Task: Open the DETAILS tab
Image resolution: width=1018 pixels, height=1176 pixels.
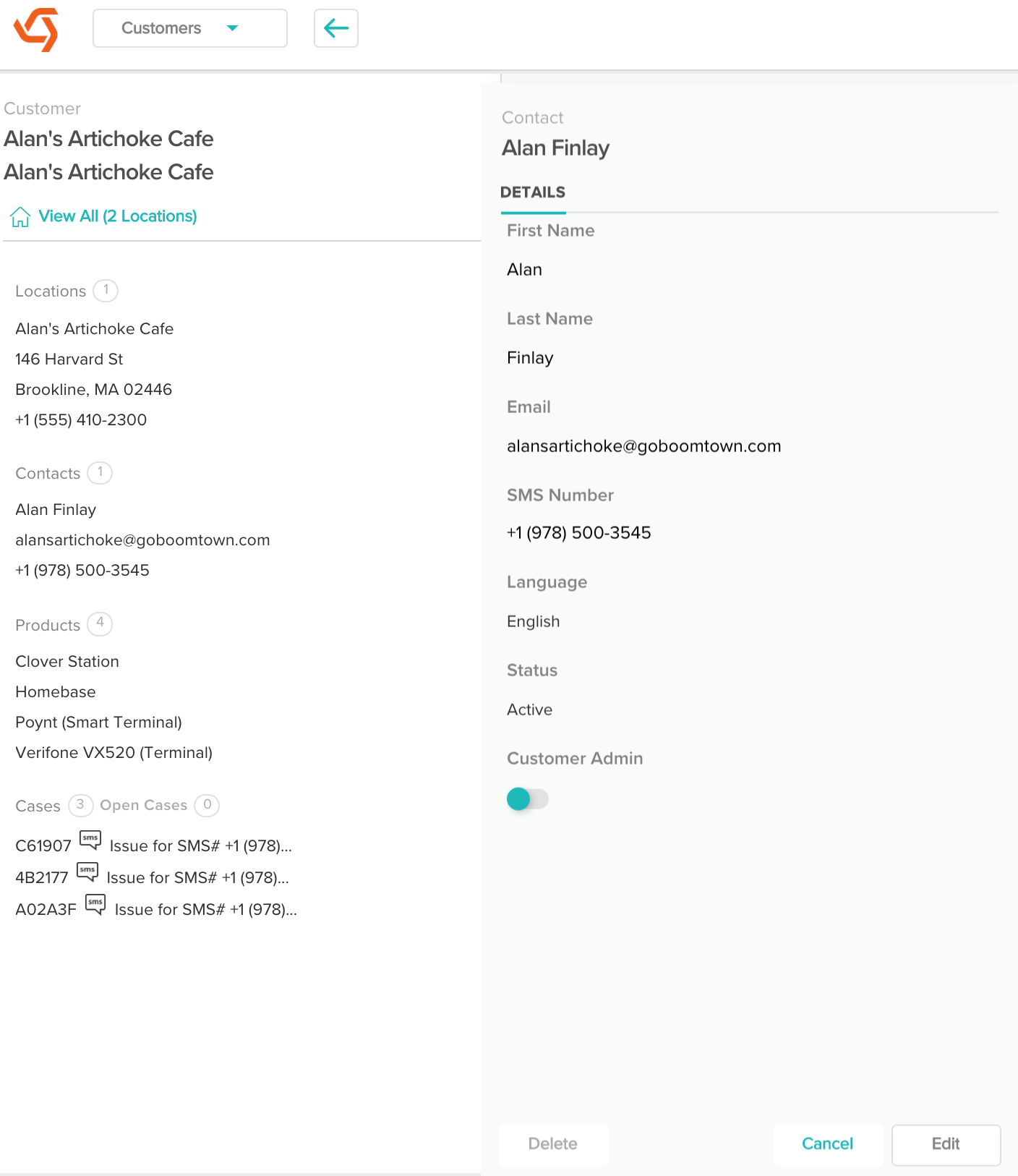Action: click(x=533, y=192)
